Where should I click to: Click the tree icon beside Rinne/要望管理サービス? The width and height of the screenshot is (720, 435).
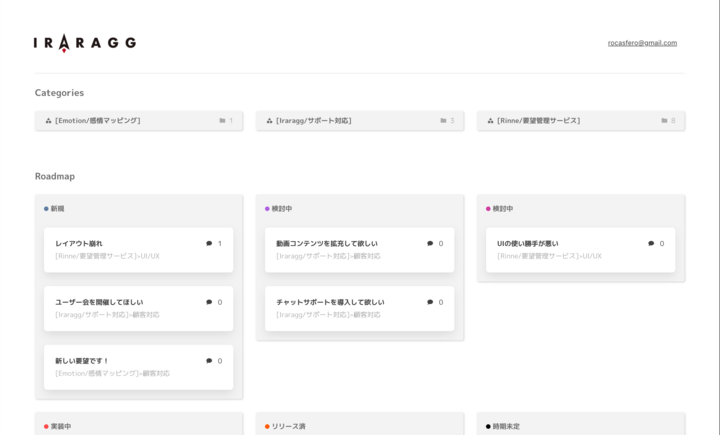coord(490,121)
